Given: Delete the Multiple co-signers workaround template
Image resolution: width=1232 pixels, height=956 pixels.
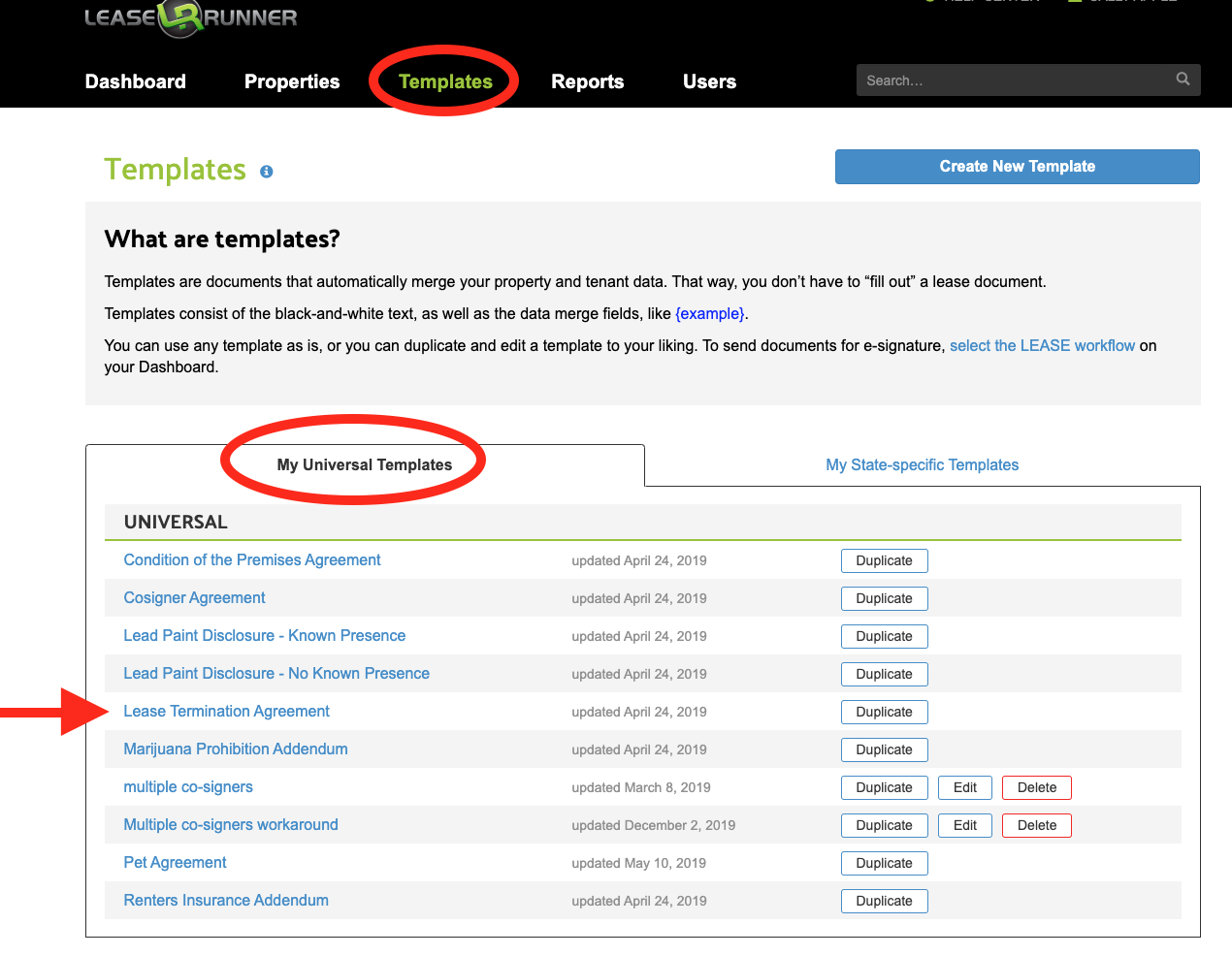Looking at the screenshot, I should [1036, 825].
